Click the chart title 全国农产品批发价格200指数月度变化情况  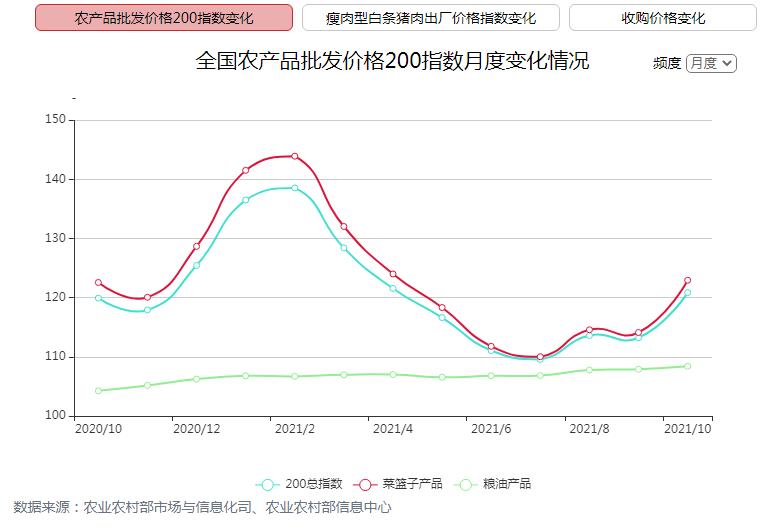pyautogui.click(x=392, y=61)
